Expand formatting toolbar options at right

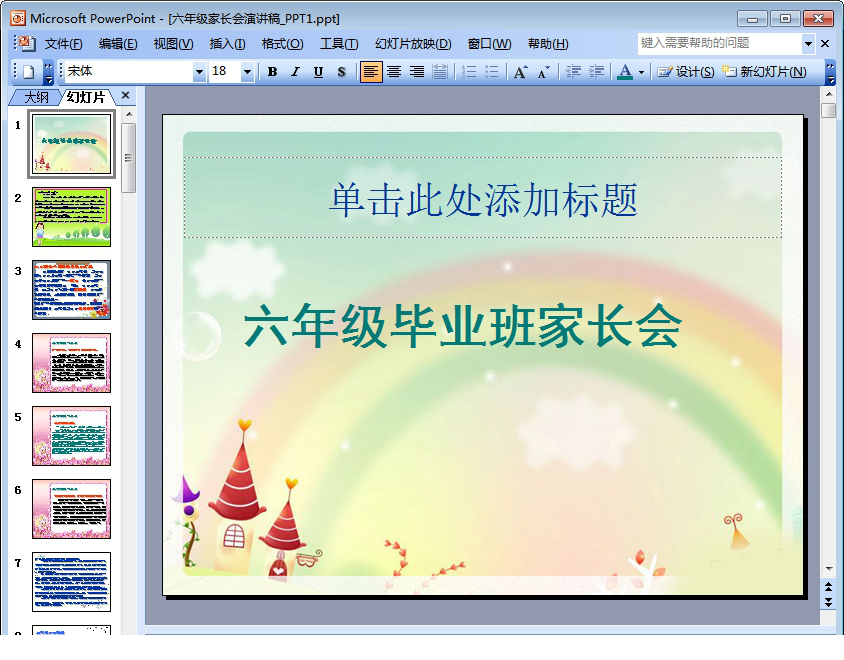point(830,72)
